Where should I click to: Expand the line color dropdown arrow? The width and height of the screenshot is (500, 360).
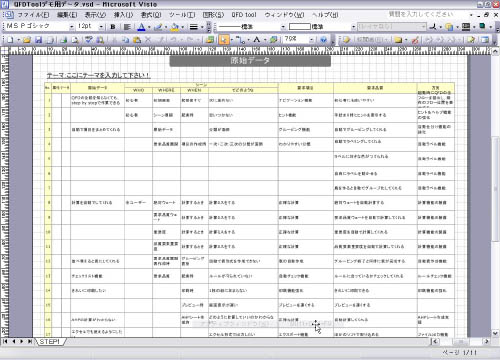click(166, 27)
